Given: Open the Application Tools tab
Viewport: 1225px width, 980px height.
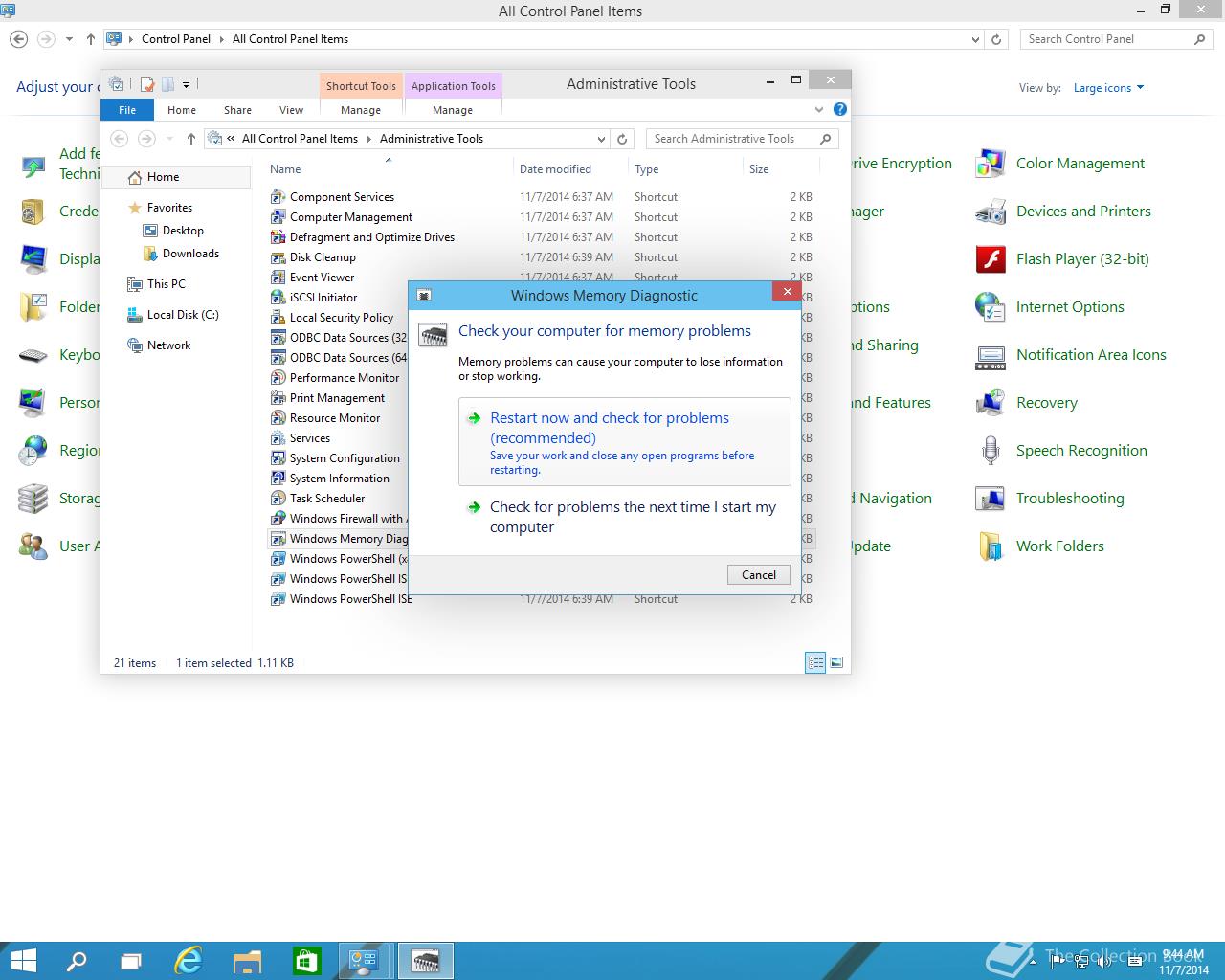Looking at the screenshot, I should (x=454, y=86).
